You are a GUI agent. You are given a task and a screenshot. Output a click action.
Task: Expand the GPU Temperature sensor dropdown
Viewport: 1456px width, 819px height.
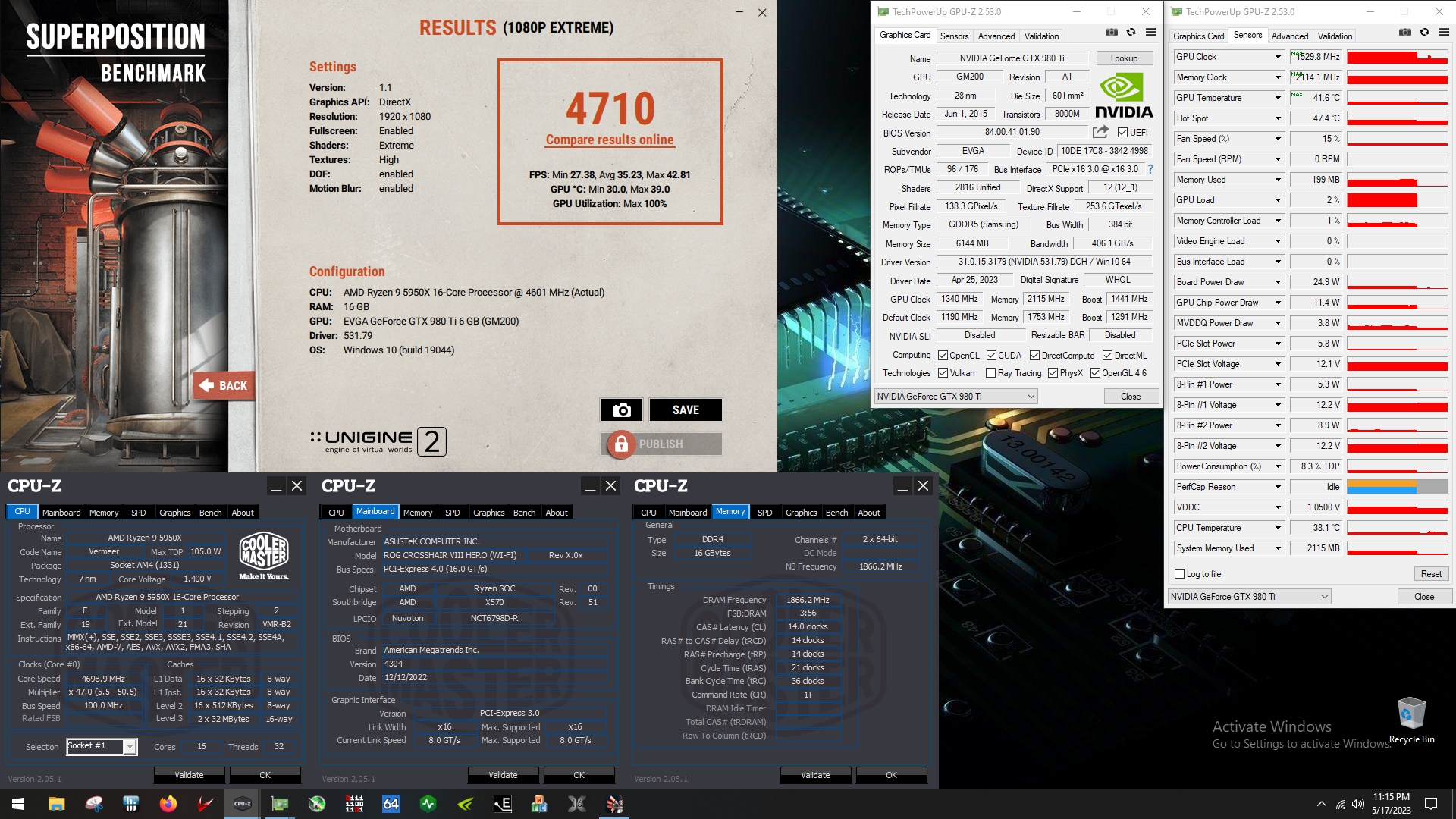tap(1278, 98)
